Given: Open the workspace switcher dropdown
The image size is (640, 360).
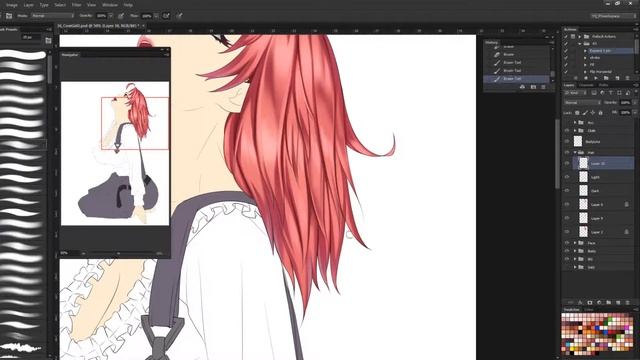Looking at the screenshot, I should click(x=613, y=16).
